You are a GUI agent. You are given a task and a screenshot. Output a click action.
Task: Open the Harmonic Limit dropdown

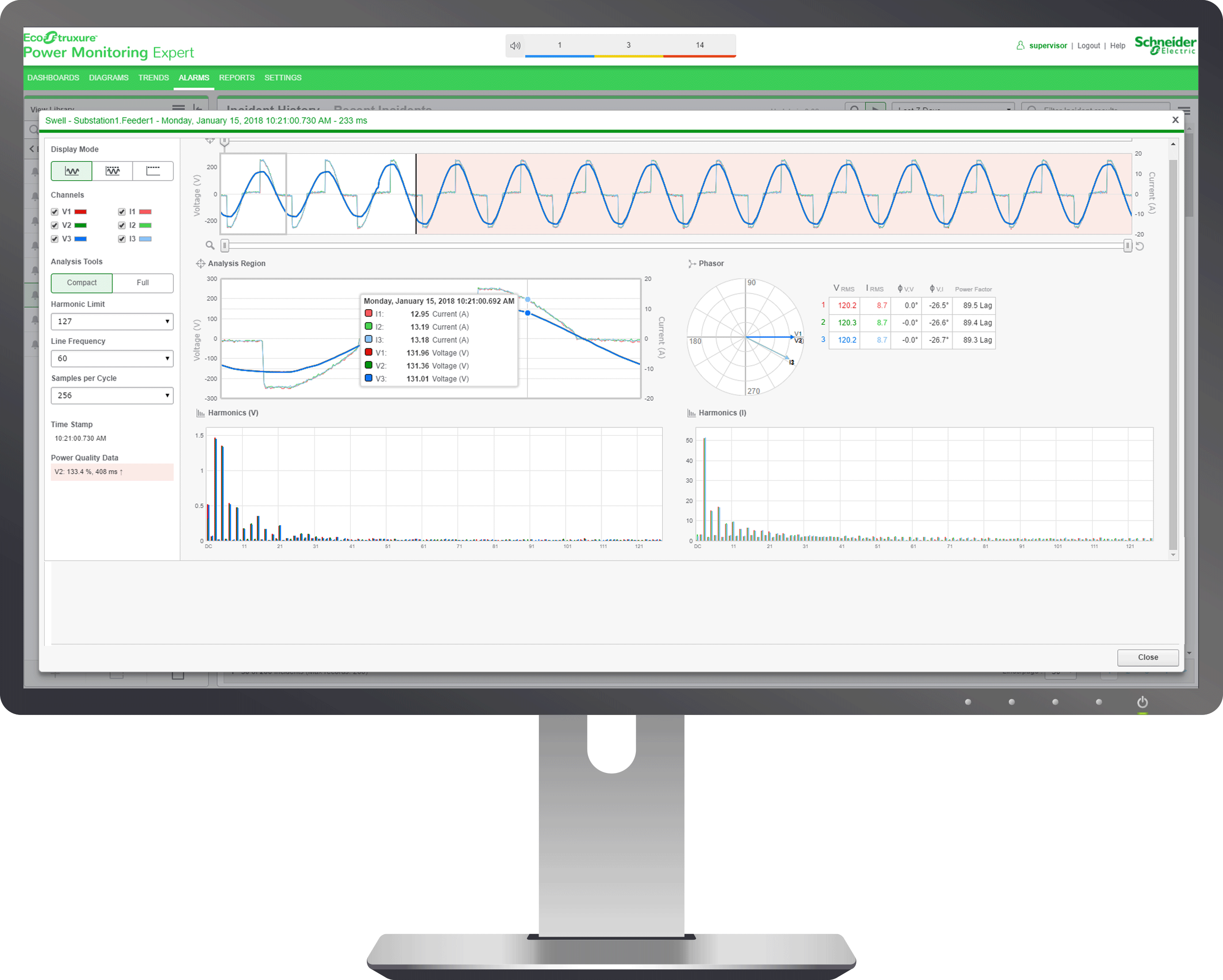pyautogui.click(x=112, y=322)
